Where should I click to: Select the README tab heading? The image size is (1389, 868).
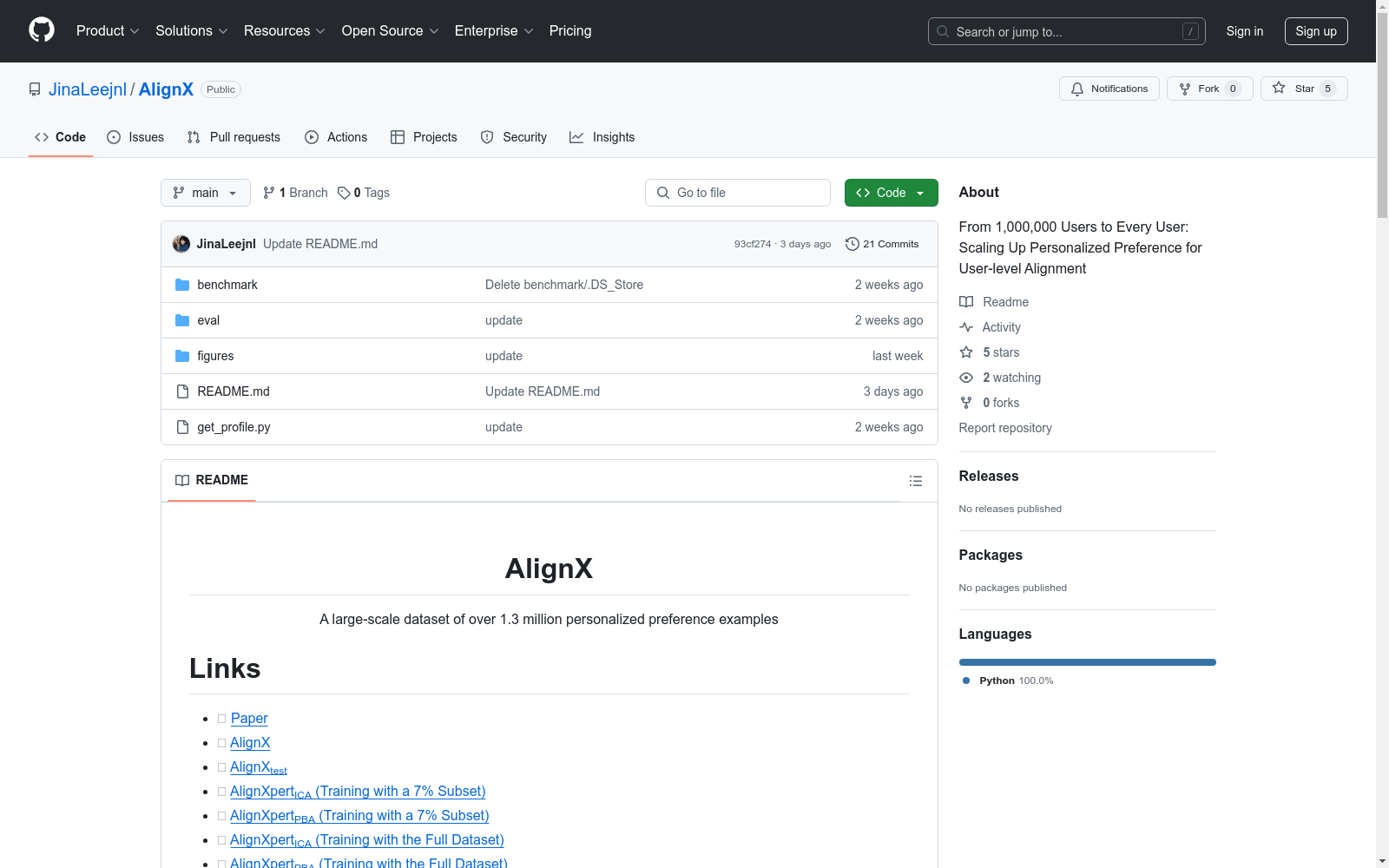click(x=212, y=480)
